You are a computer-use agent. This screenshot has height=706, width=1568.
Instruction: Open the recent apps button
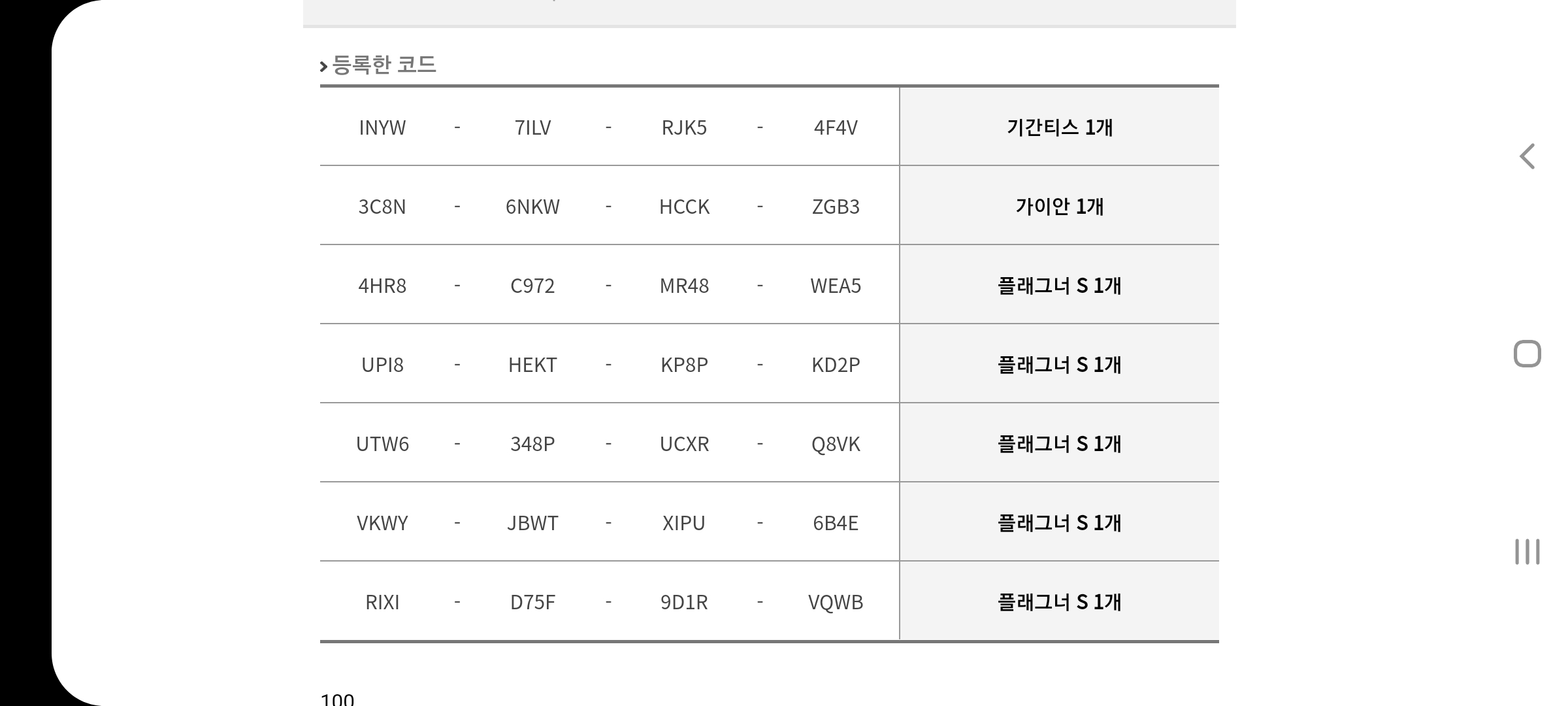click(x=1527, y=552)
